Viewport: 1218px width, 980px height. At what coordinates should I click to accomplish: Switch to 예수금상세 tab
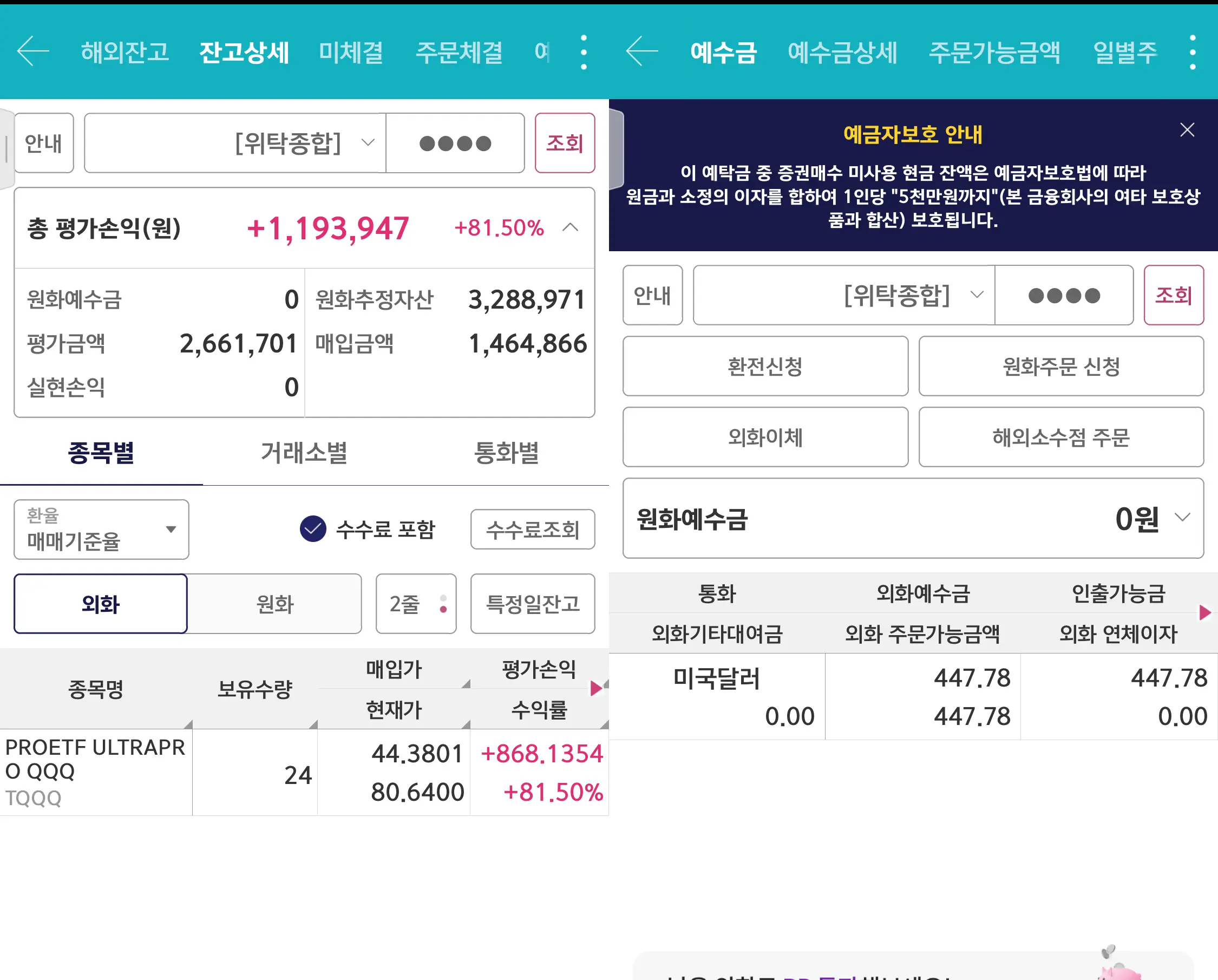[x=842, y=53]
